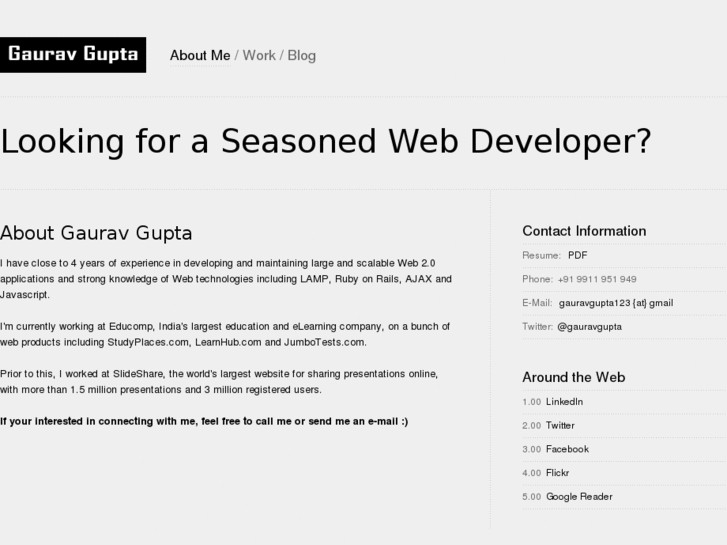727x545 pixels.
Task: Download the PDF resume
Action: [x=578, y=255]
